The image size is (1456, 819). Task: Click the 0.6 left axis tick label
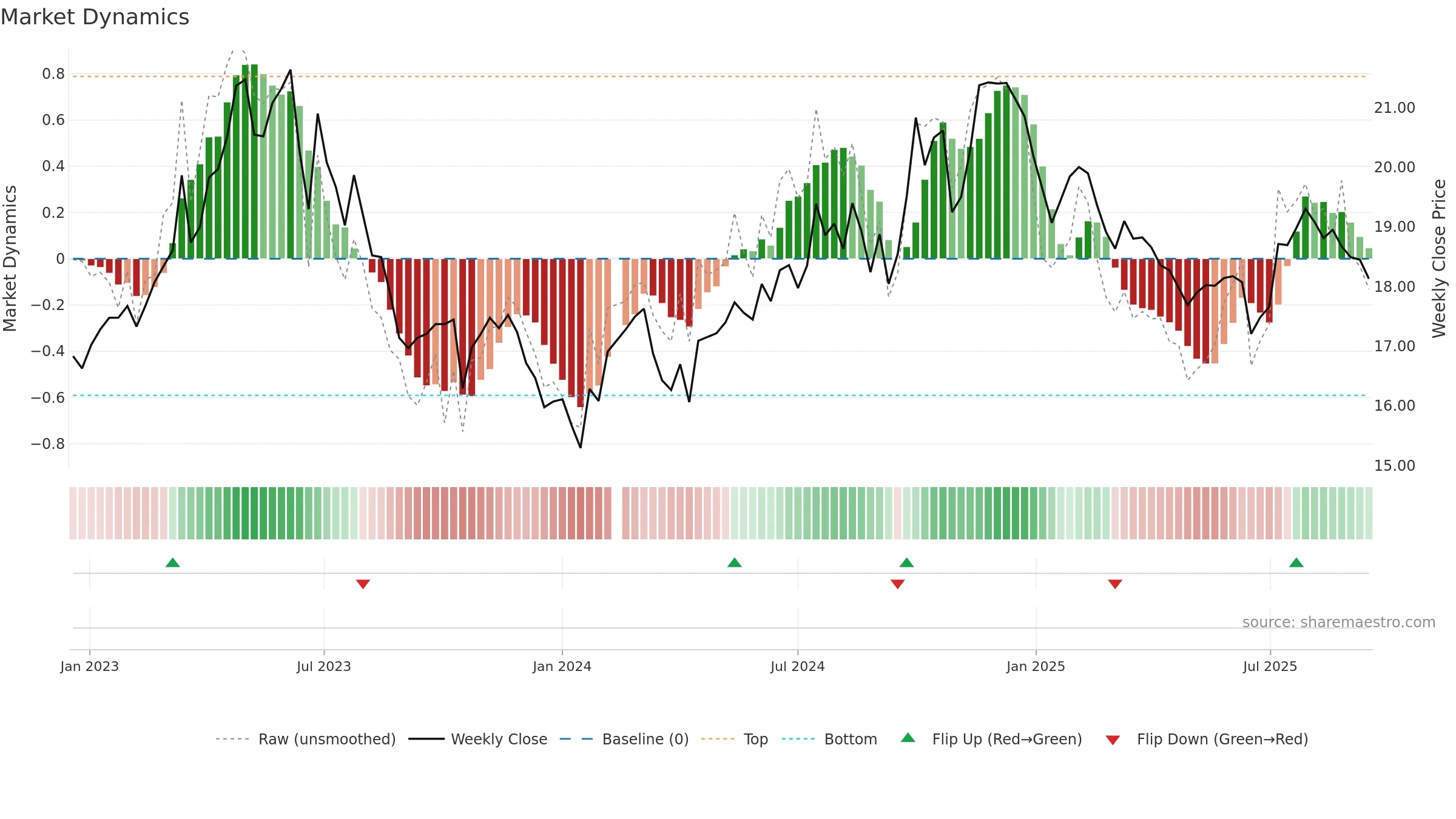[x=53, y=120]
